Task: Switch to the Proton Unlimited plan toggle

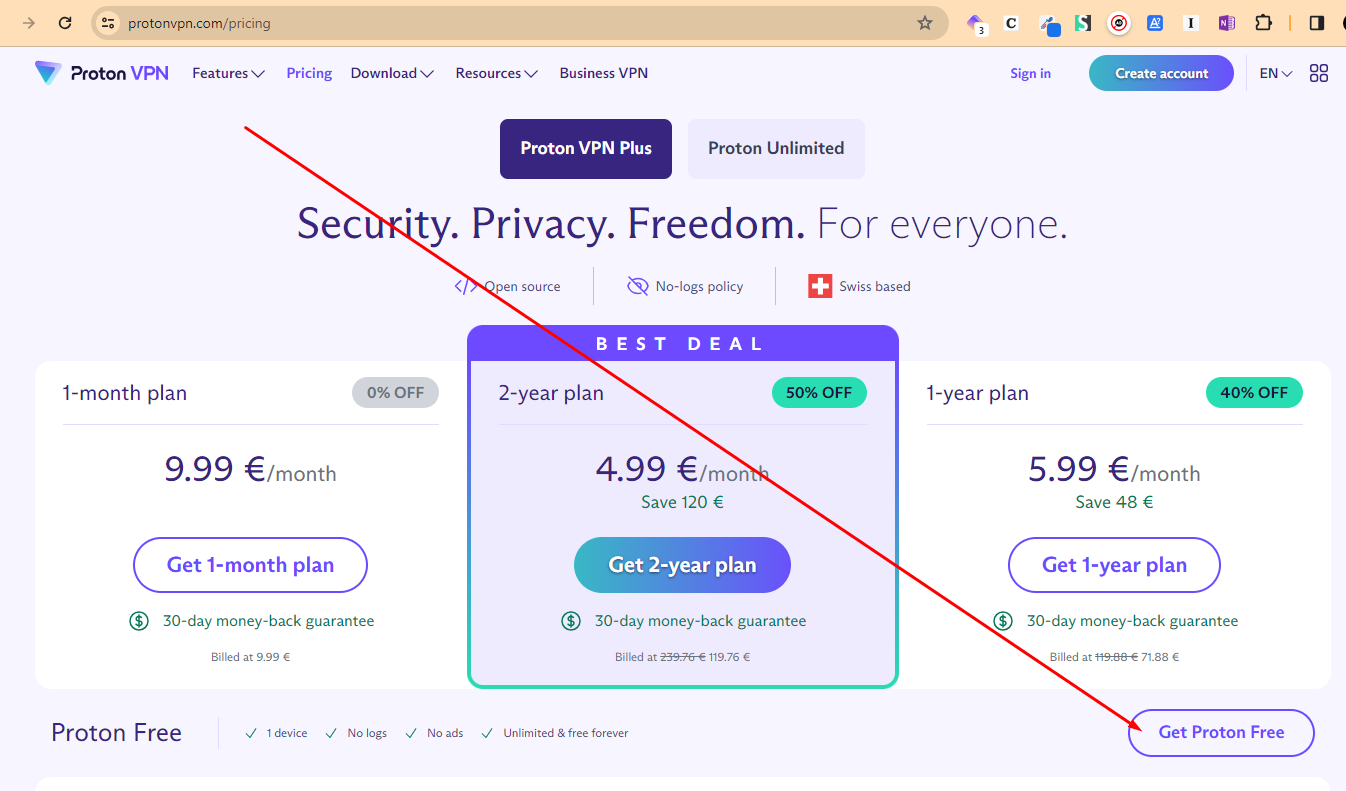Action: (x=776, y=149)
